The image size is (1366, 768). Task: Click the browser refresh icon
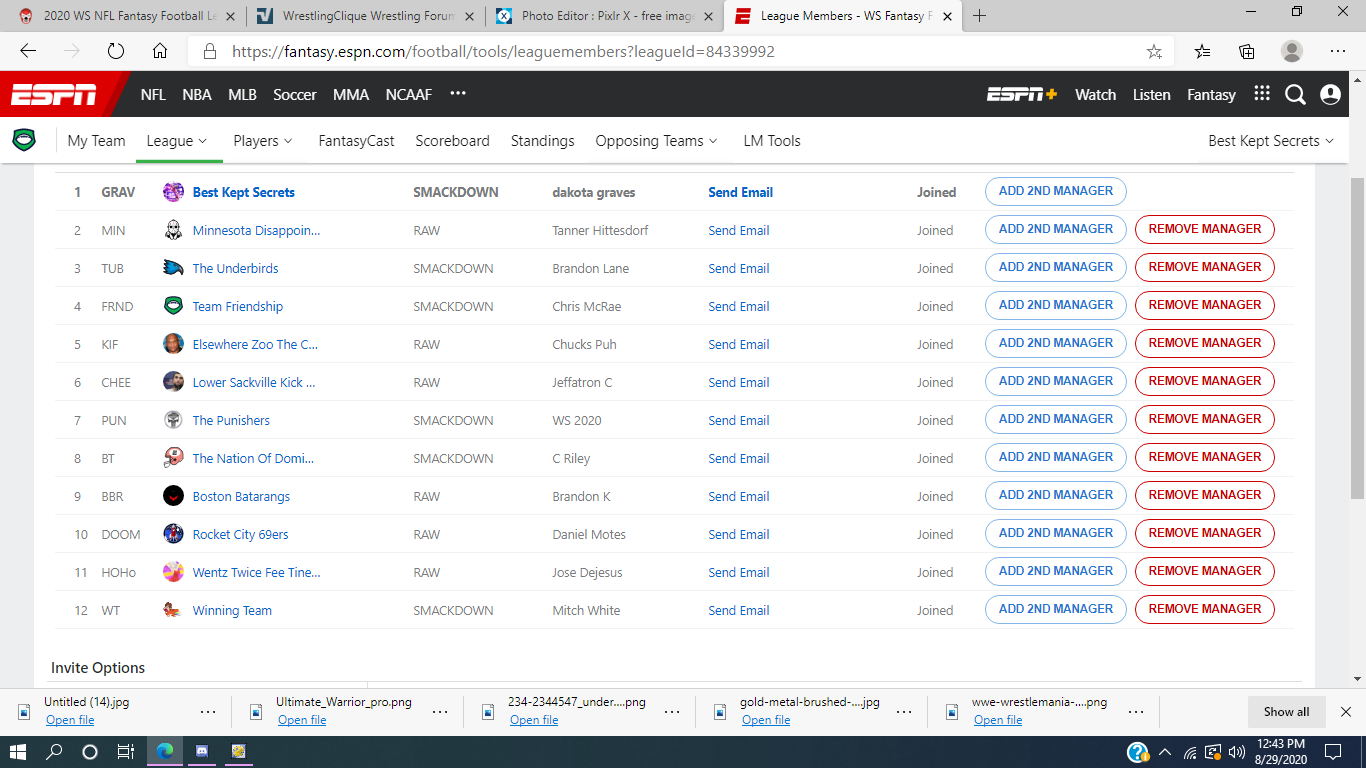pyautogui.click(x=115, y=52)
